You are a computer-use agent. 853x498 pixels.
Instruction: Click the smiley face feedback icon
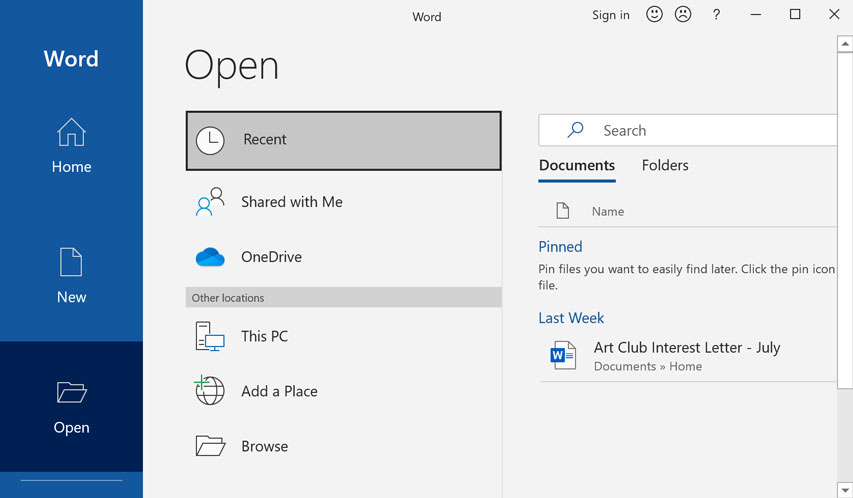coord(654,14)
